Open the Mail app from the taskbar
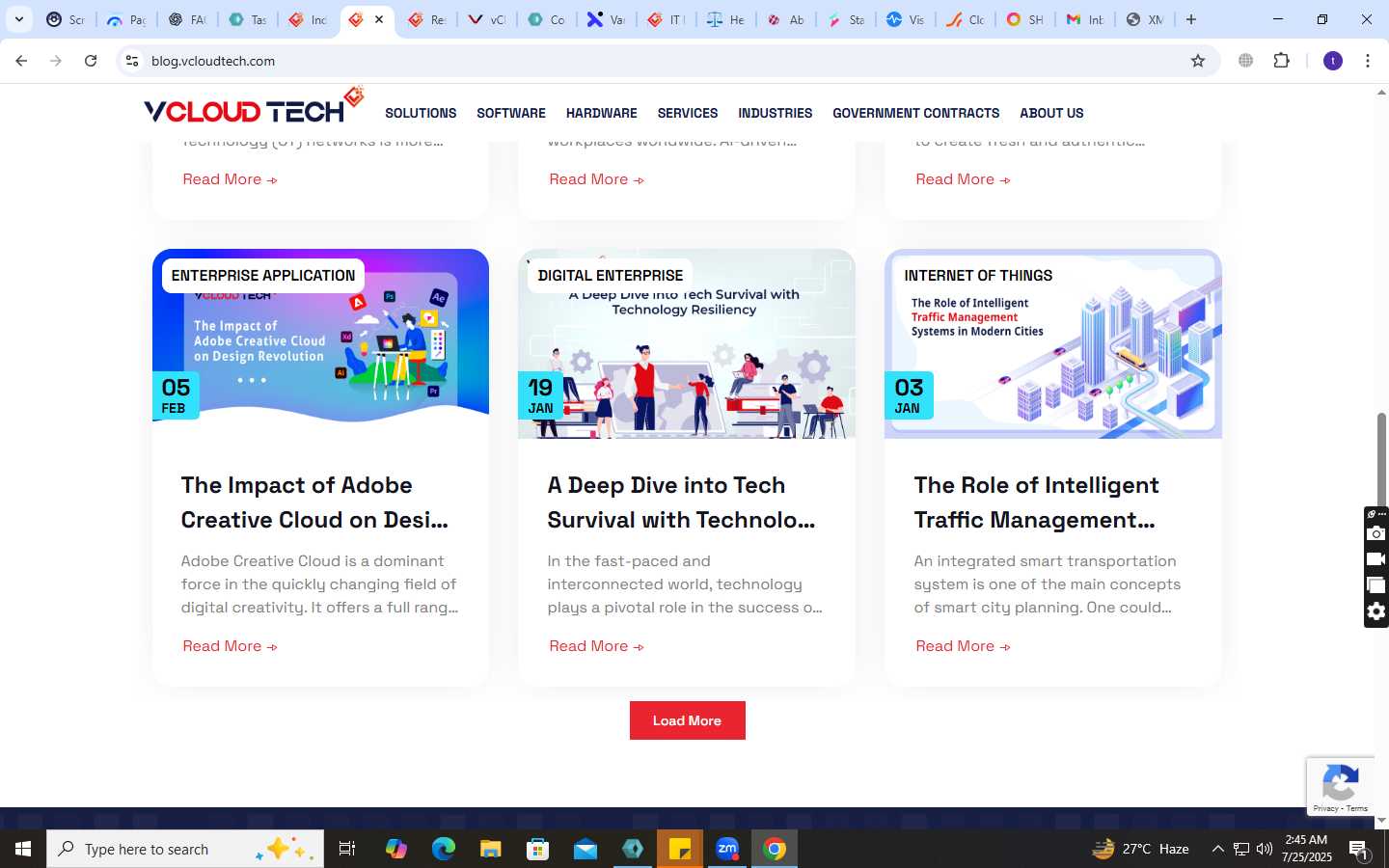The image size is (1389, 868). [x=586, y=849]
